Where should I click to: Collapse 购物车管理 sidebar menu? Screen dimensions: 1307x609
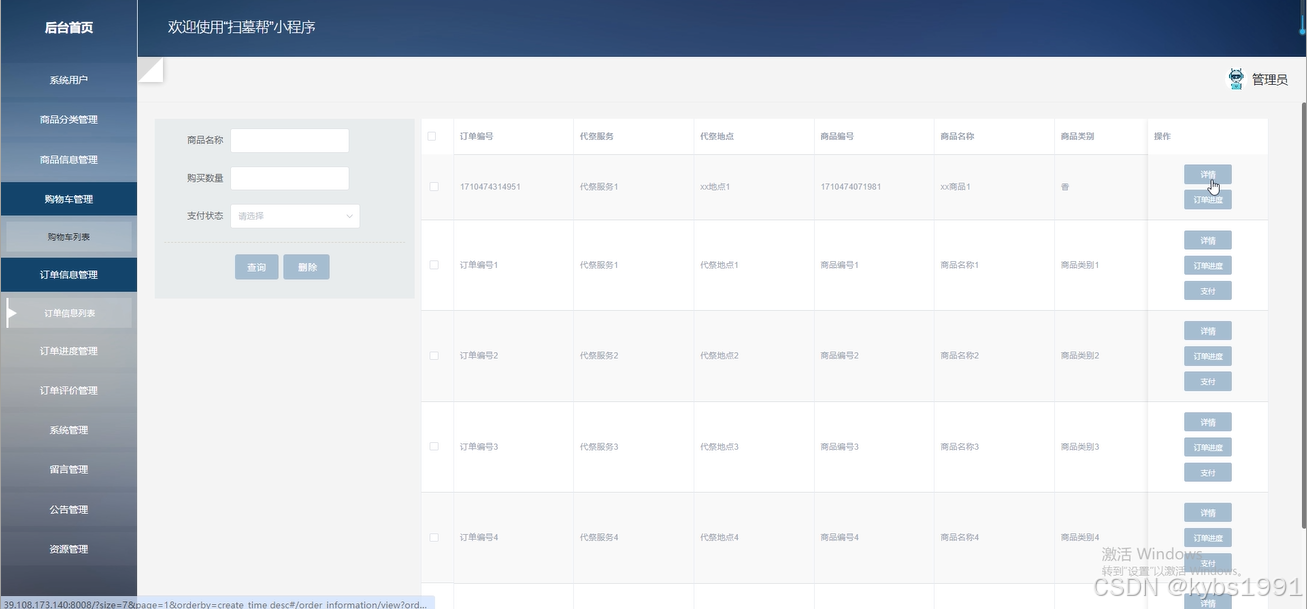(x=69, y=199)
